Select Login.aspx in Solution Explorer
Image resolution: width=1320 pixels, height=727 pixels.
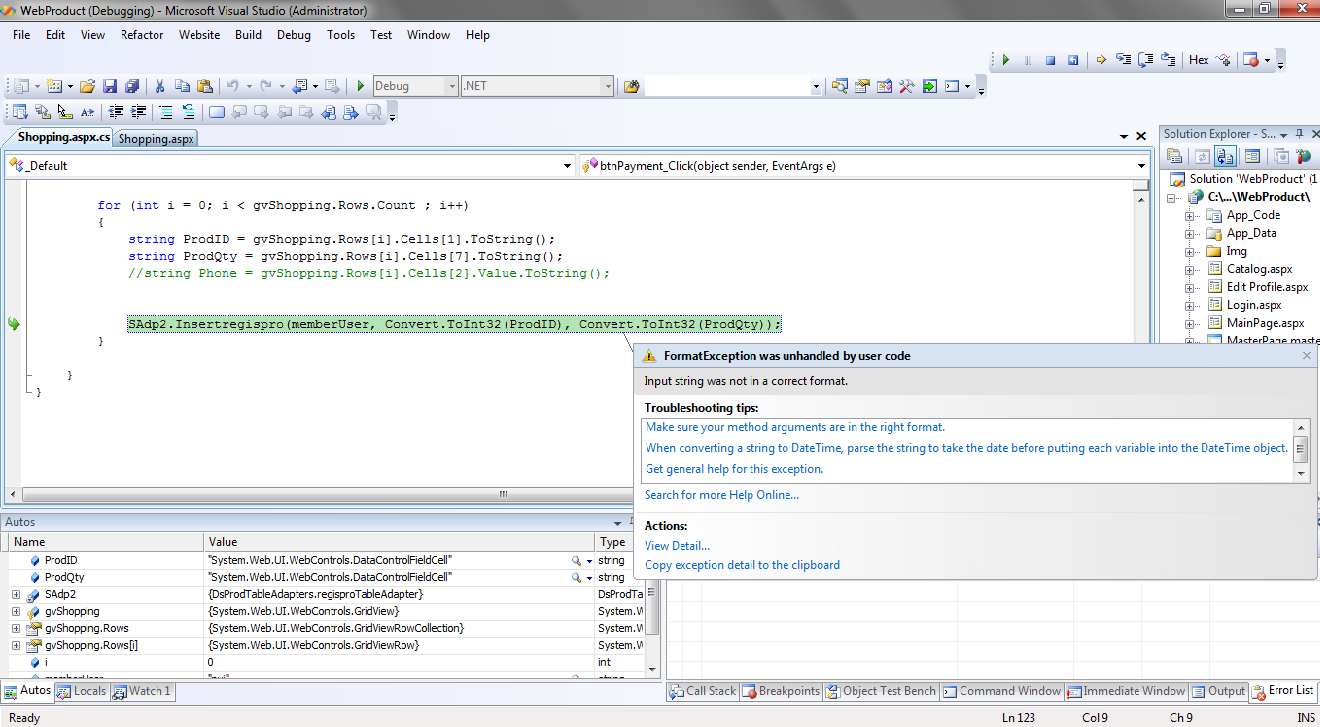(x=1253, y=305)
